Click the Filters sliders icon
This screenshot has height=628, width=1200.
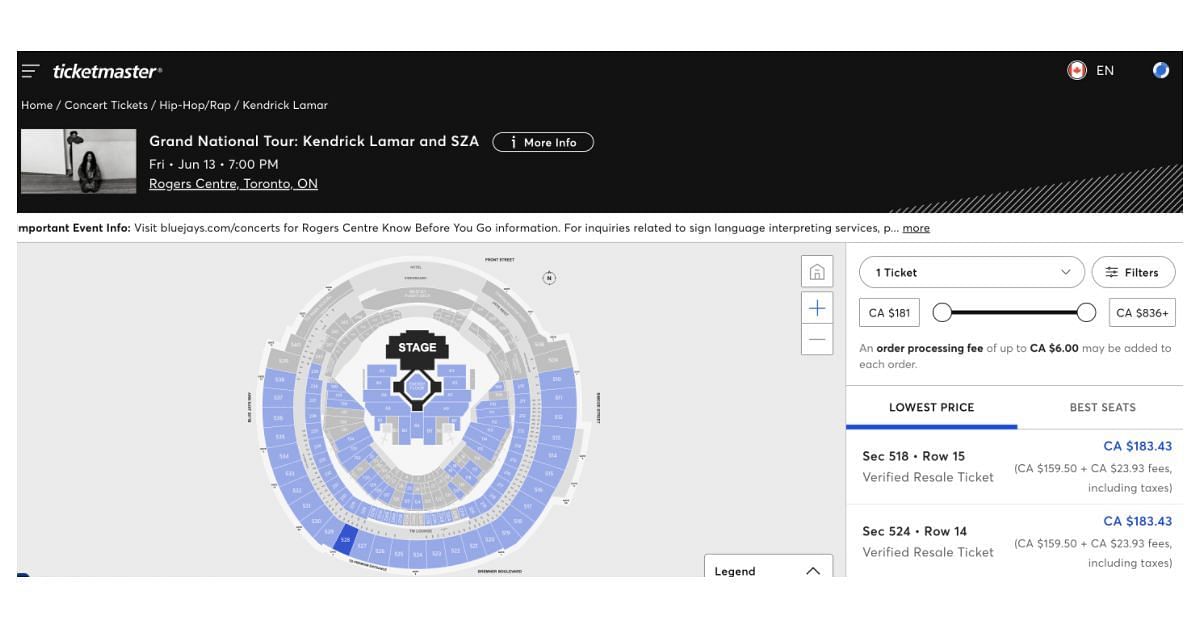coord(1111,272)
